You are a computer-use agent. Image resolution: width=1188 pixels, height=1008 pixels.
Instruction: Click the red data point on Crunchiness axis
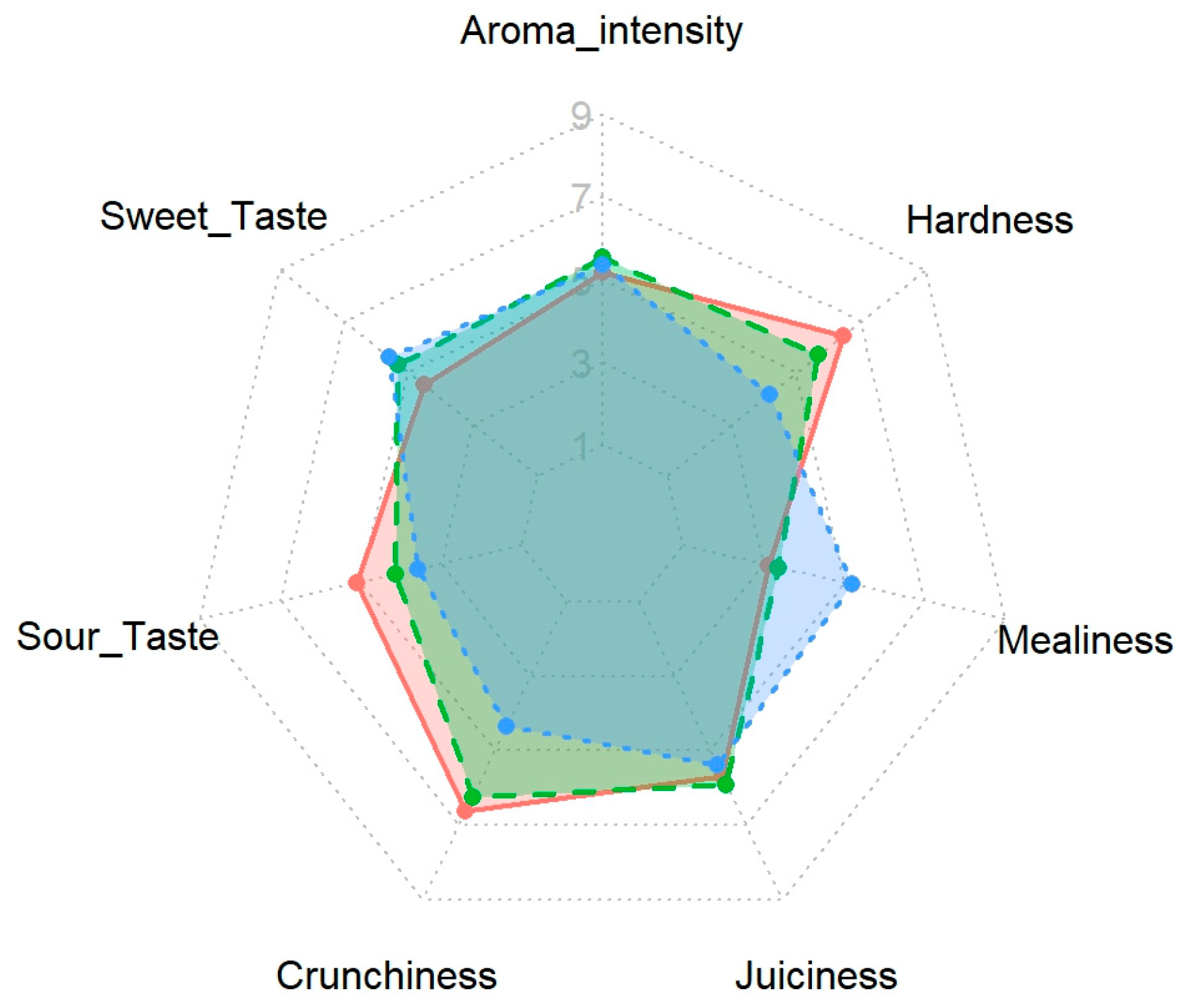(465, 811)
